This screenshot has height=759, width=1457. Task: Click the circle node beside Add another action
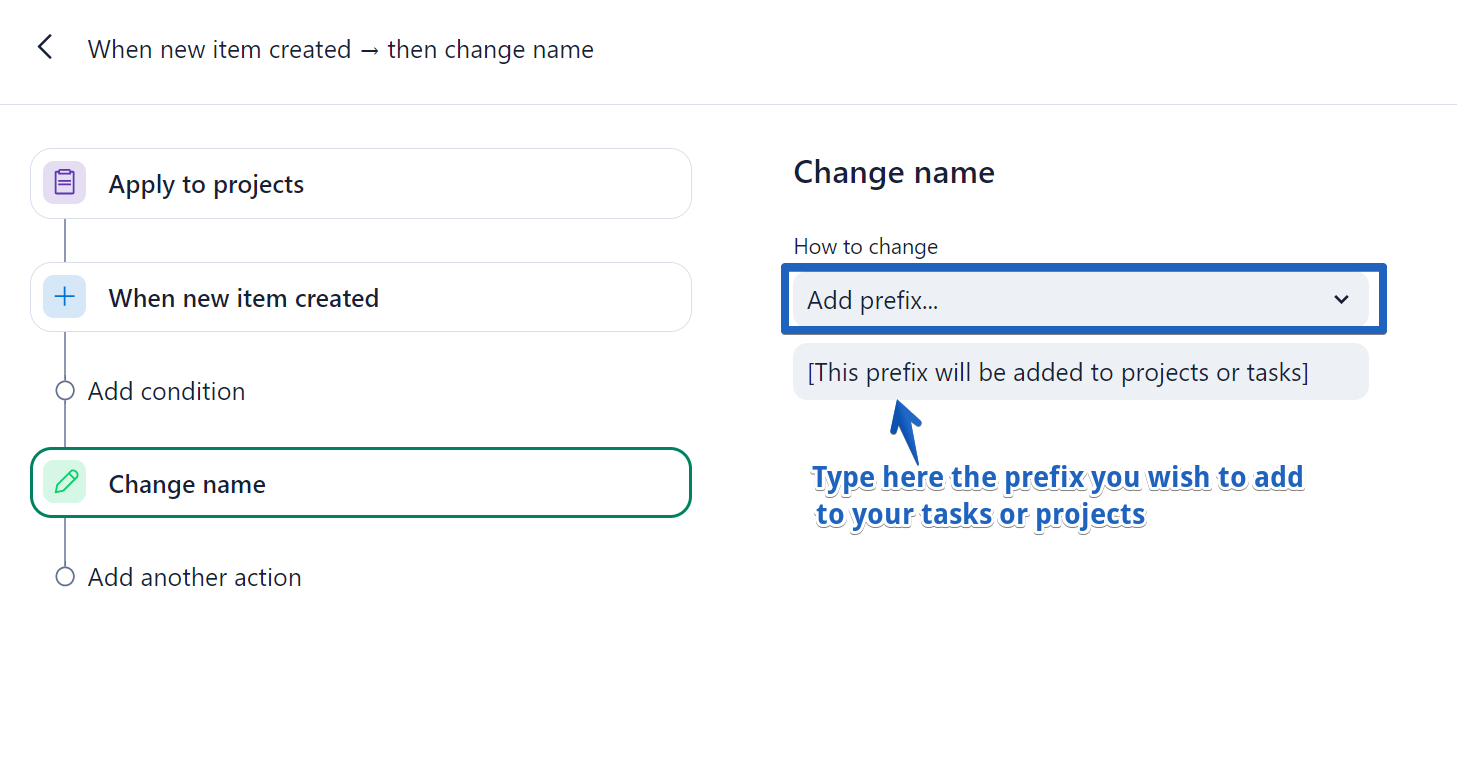click(65, 577)
